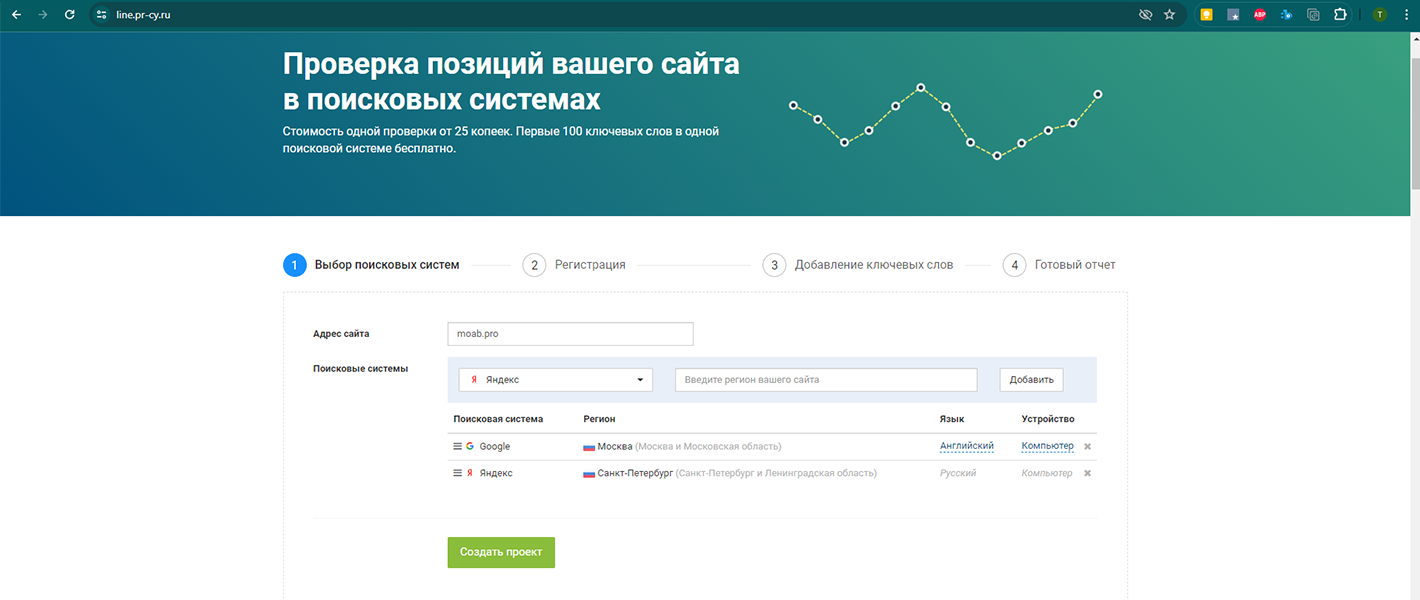The height and width of the screenshot is (600, 1420).
Task: Click the Русский language cell
Action: (958, 473)
